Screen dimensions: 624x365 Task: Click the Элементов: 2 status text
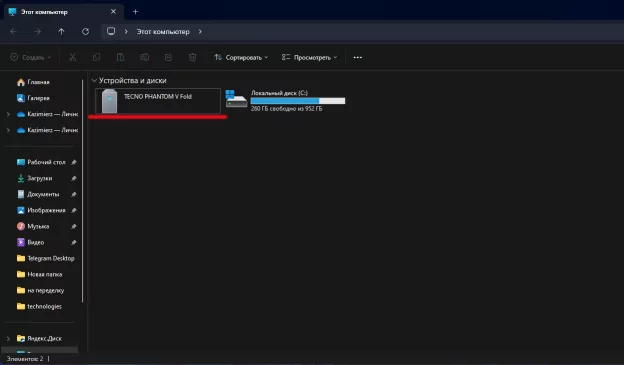pos(25,359)
